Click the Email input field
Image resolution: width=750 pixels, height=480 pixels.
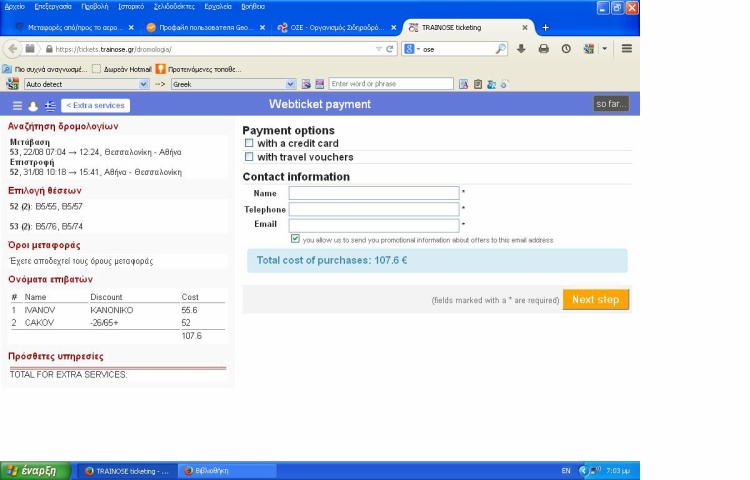click(374, 225)
